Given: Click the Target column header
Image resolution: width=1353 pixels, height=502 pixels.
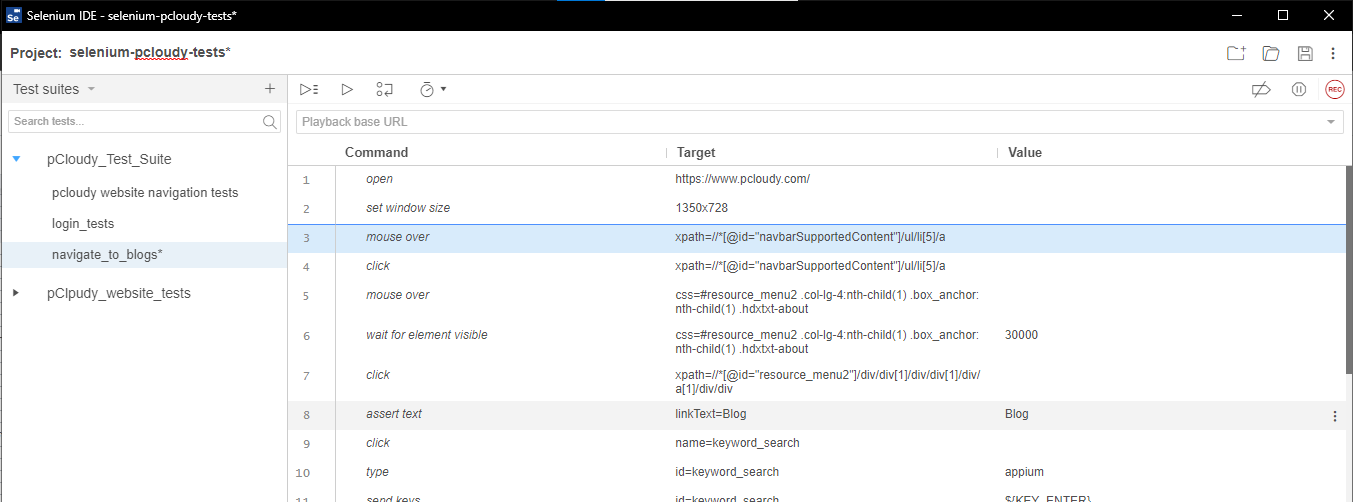Looking at the screenshot, I should point(696,153).
